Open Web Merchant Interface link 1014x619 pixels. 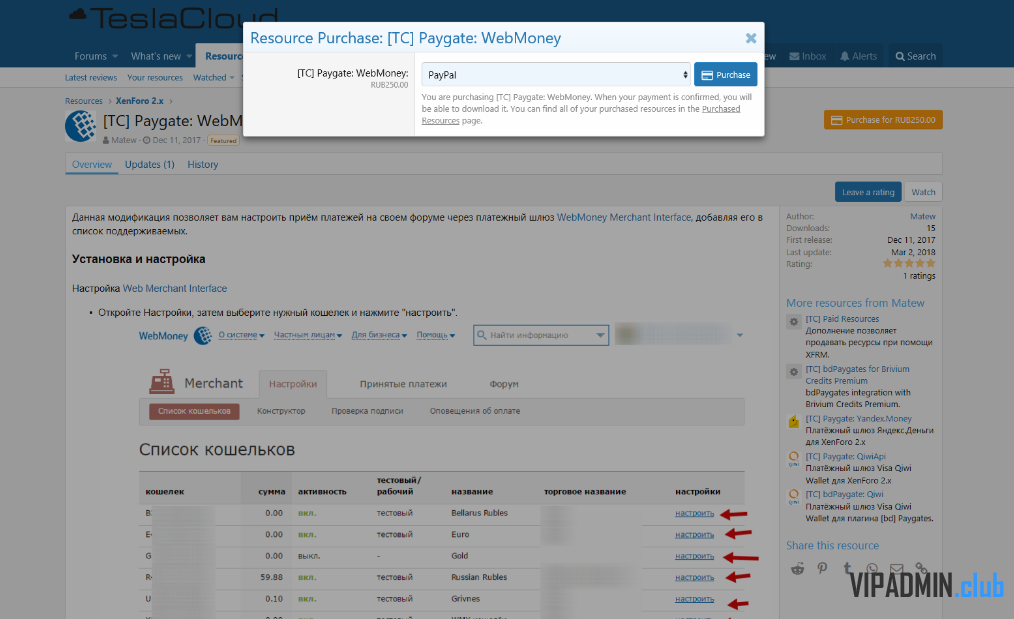point(175,288)
